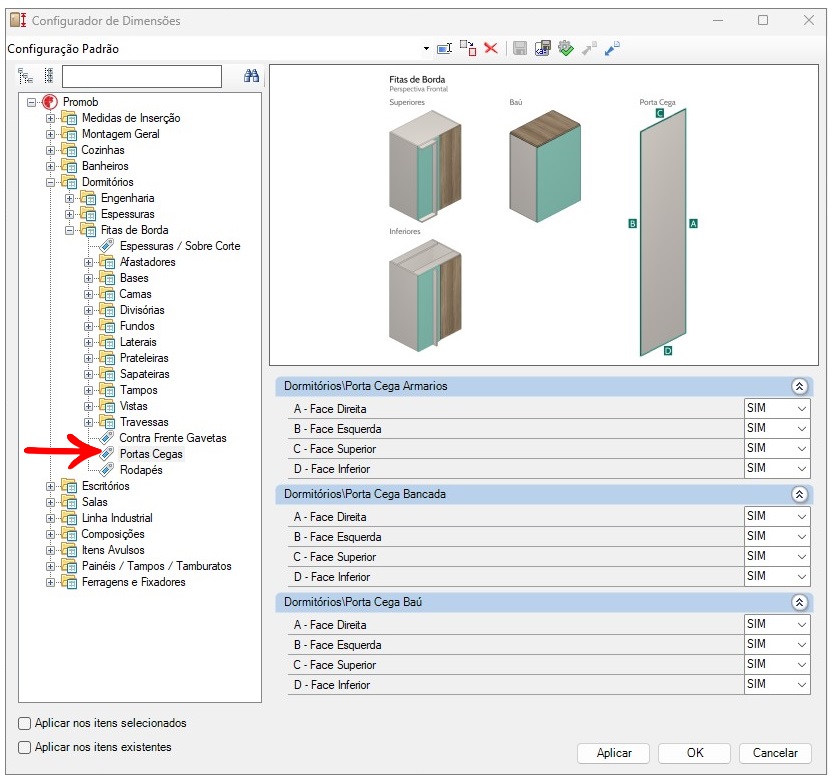Click the gear with green checkmark icon

pos(566,48)
